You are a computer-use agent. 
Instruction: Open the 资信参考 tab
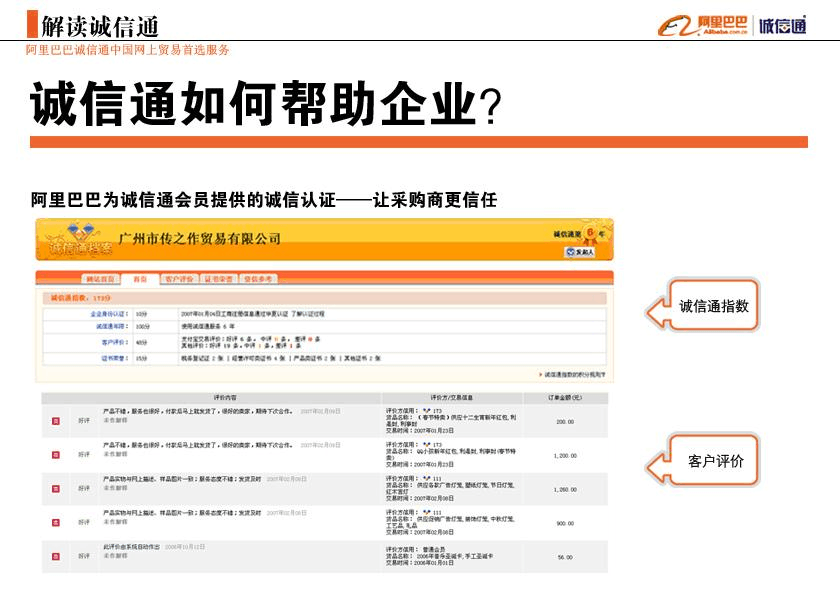click(259, 279)
